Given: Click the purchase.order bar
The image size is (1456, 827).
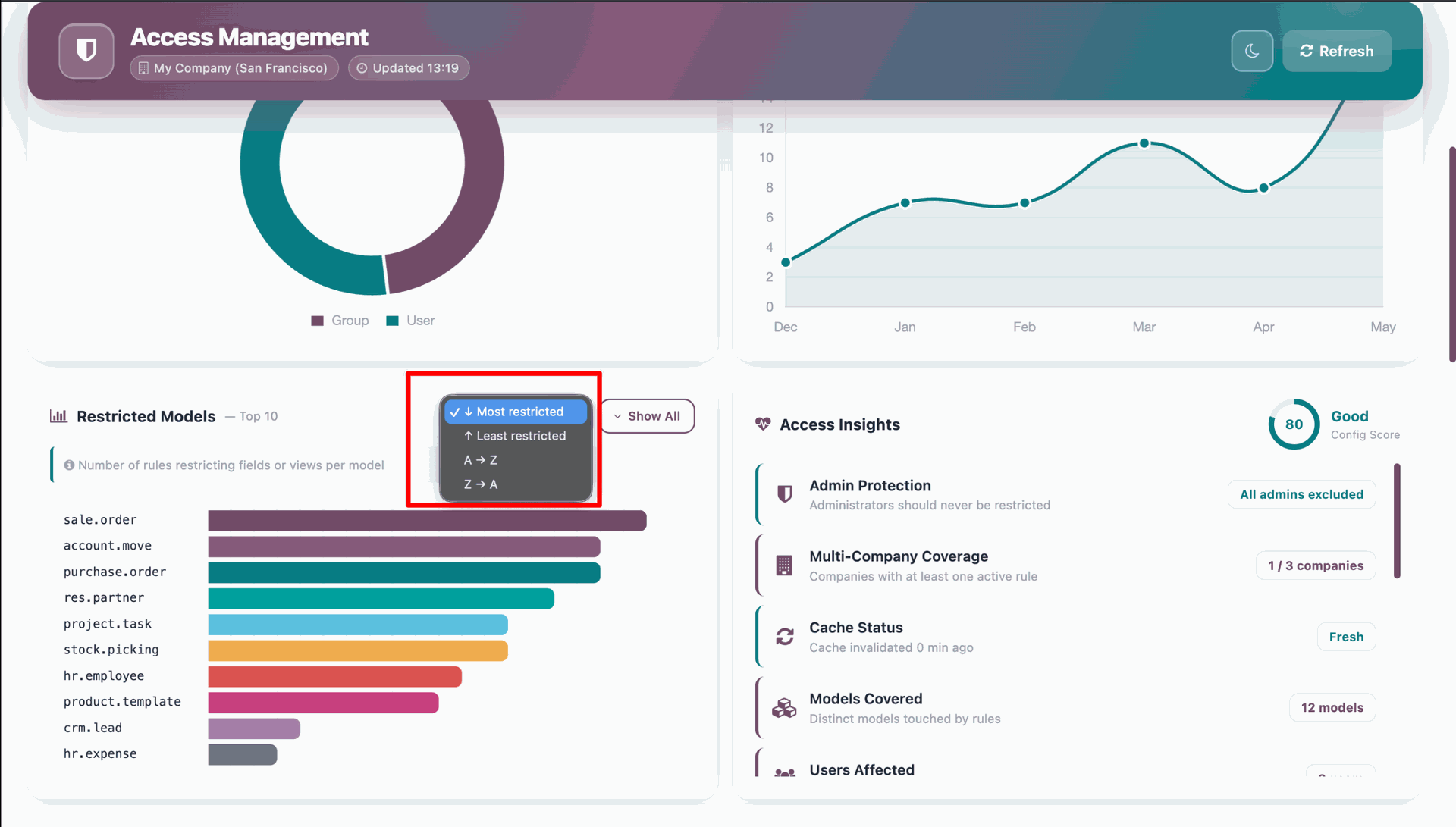Looking at the screenshot, I should pos(404,572).
